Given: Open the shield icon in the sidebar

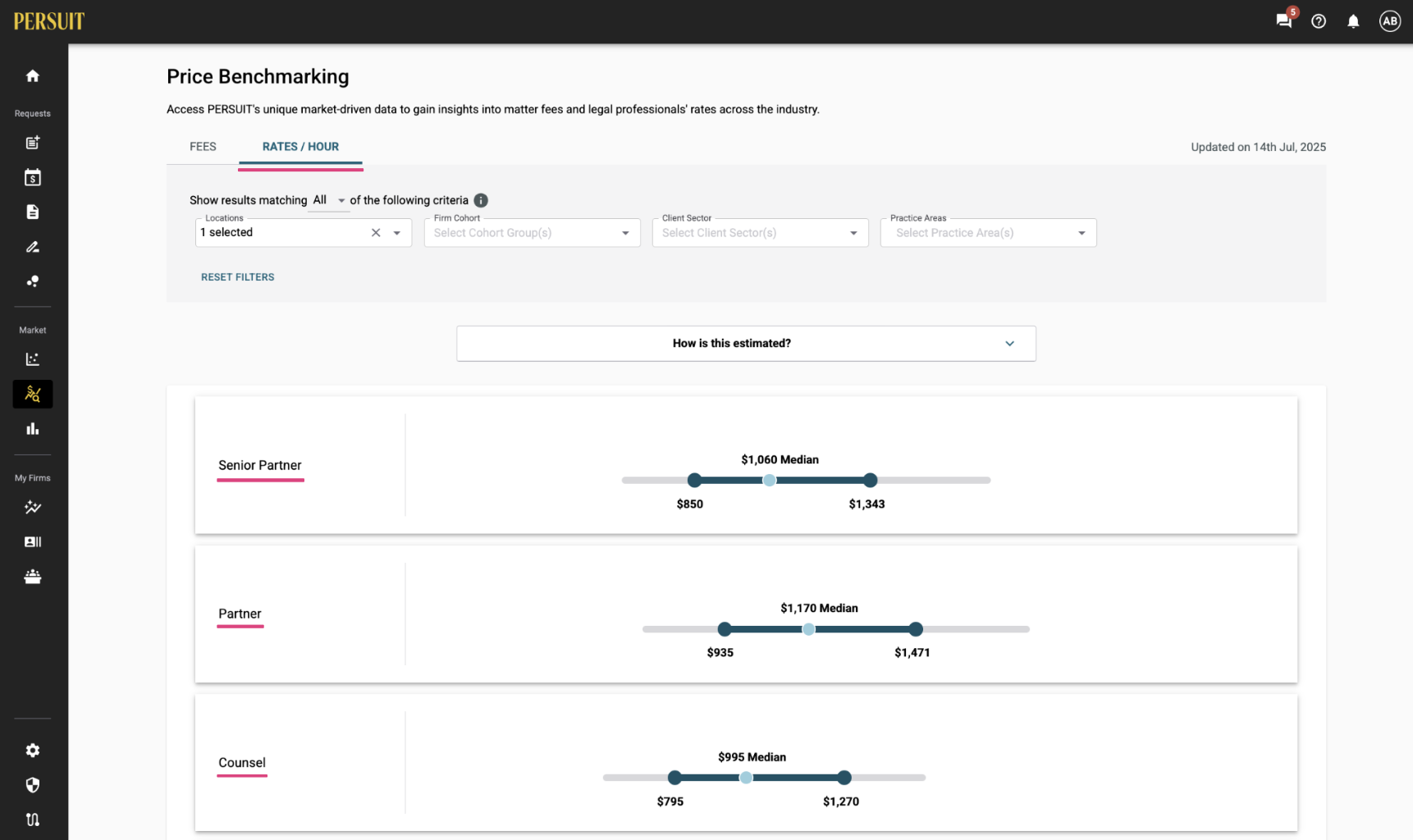Looking at the screenshot, I should coord(33,785).
